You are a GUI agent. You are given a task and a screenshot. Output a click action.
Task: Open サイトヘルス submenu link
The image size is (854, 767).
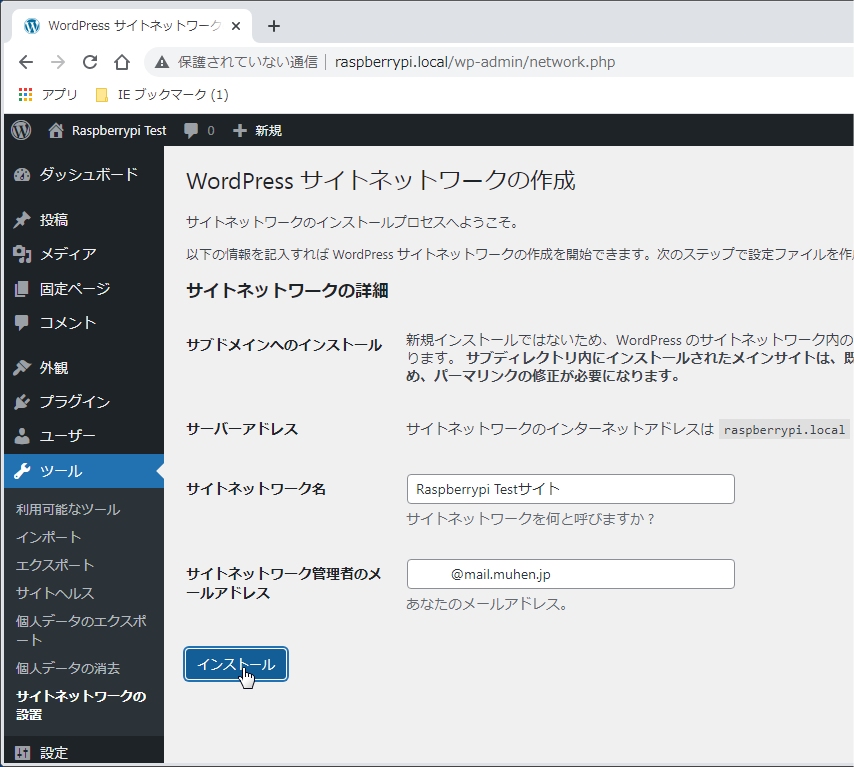pyautogui.click(x=55, y=593)
